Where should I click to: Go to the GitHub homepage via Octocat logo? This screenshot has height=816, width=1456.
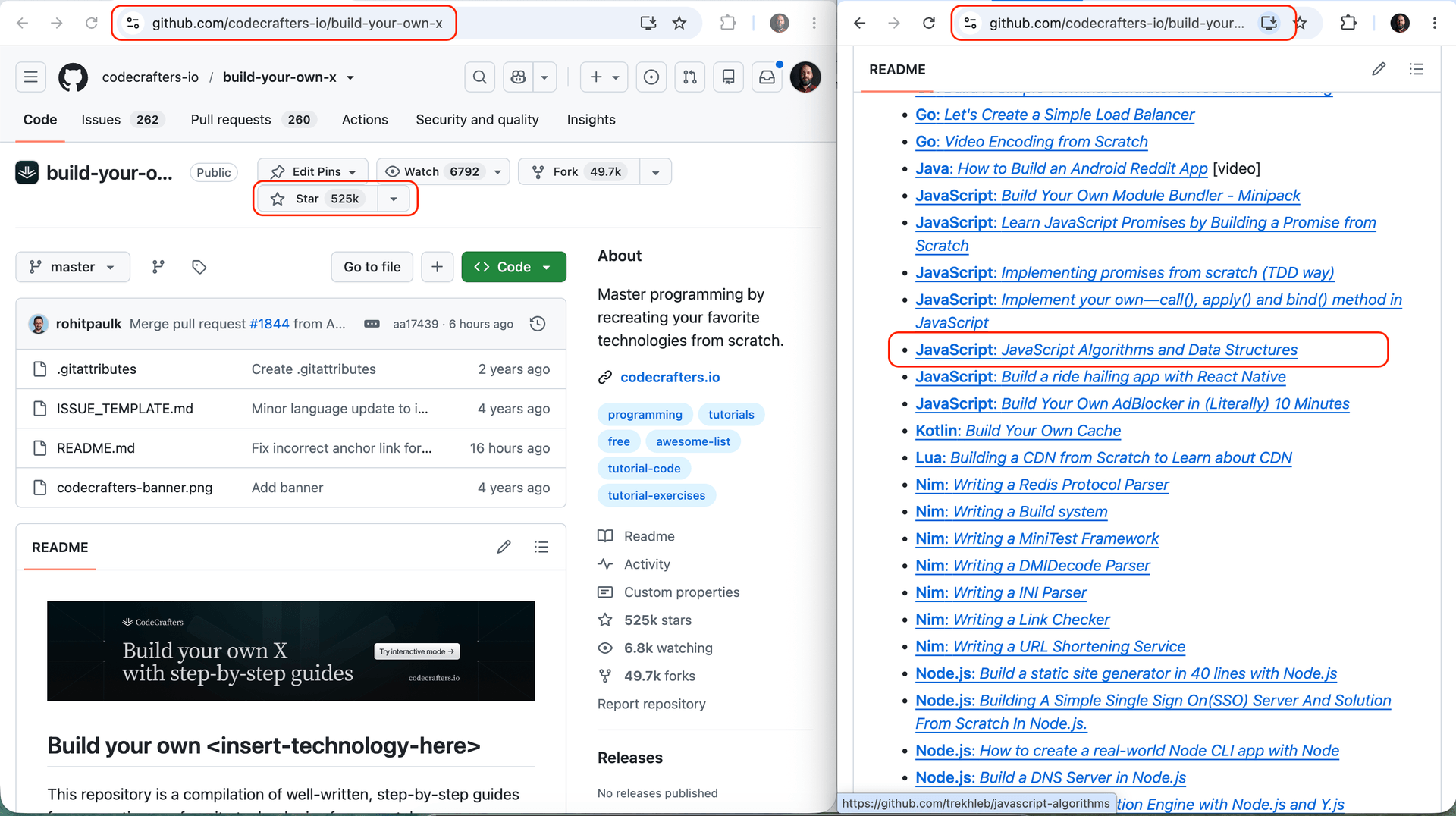[x=74, y=77]
